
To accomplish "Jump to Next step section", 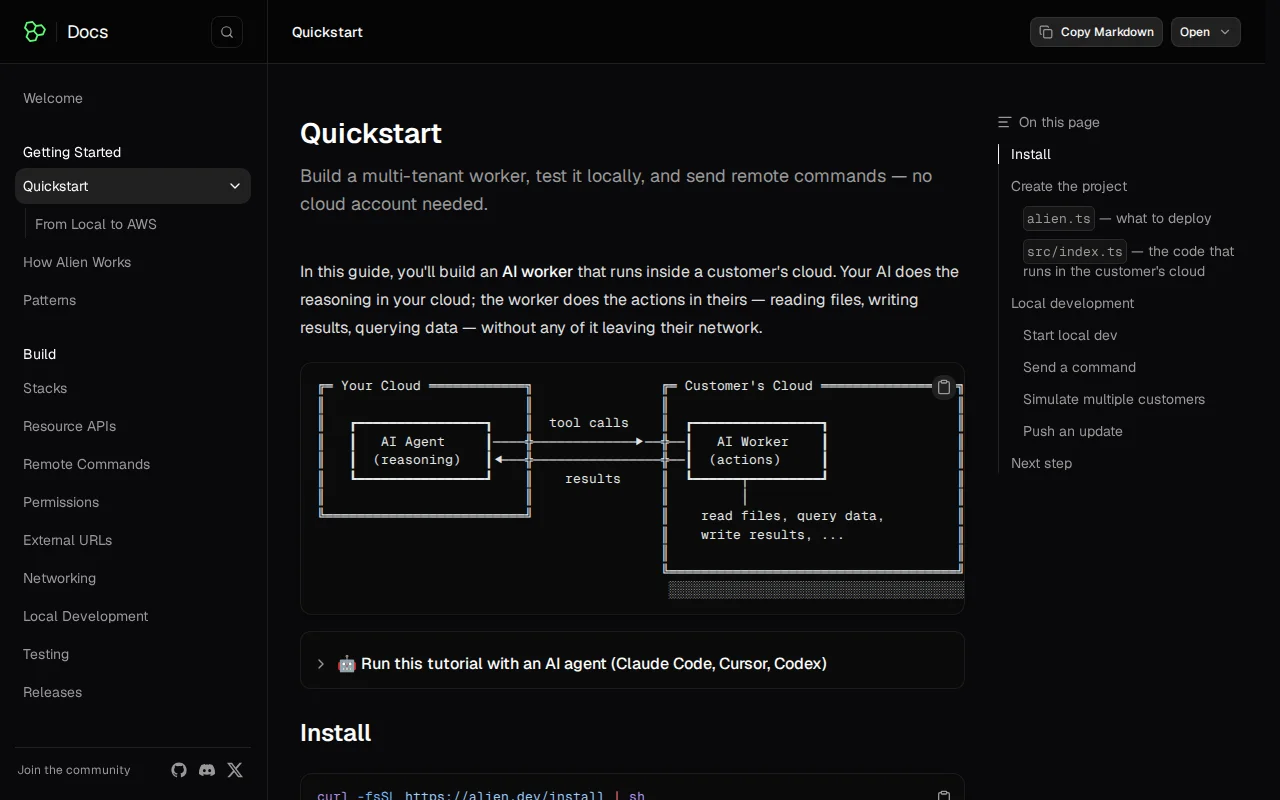I will [1041, 463].
